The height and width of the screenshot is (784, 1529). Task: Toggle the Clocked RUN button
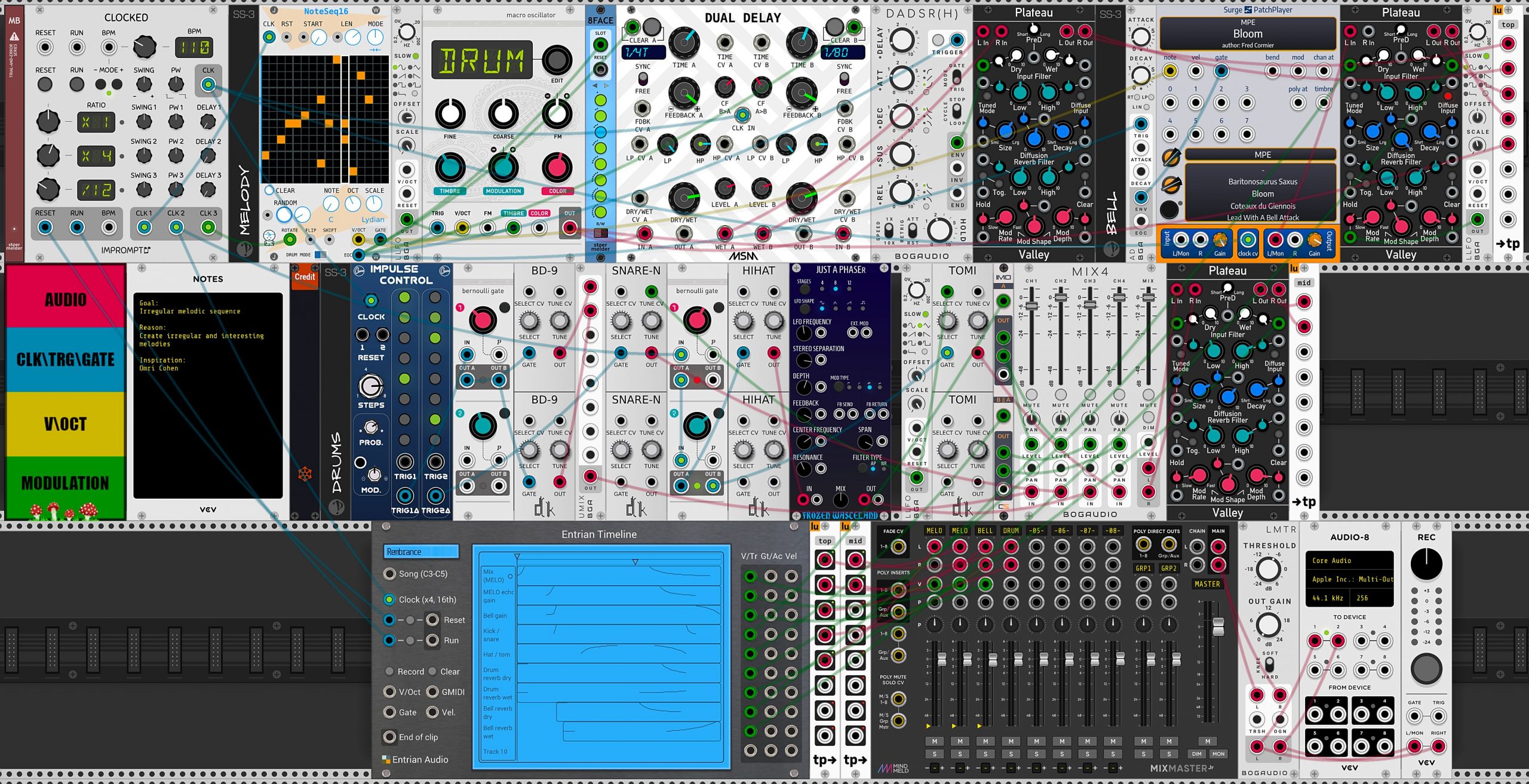[76, 84]
